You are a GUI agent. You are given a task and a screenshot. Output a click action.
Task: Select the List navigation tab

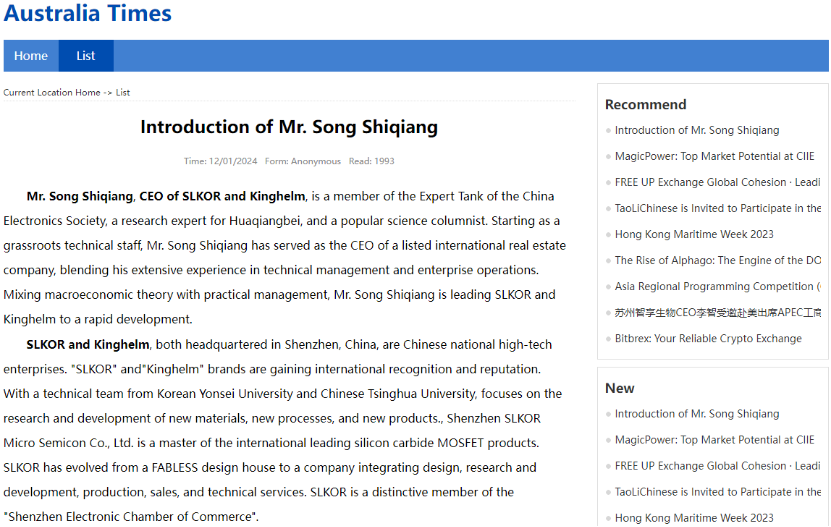click(86, 56)
